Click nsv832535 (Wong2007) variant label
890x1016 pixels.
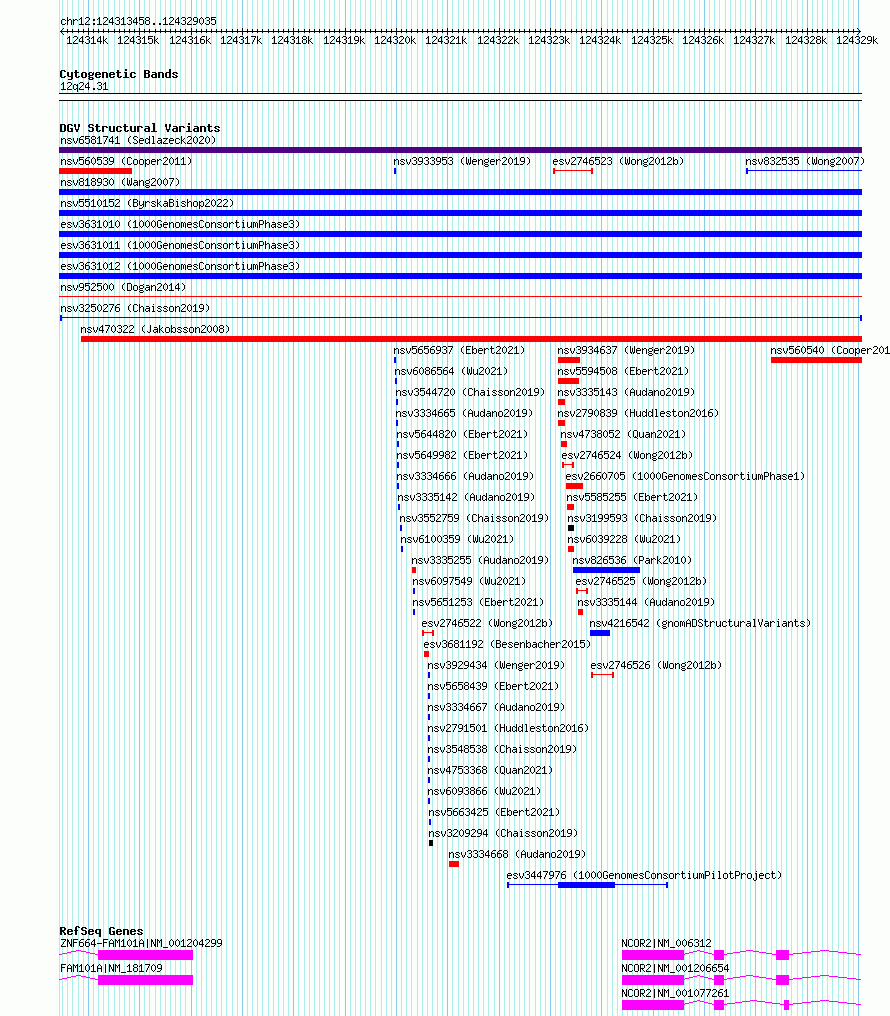804,161
